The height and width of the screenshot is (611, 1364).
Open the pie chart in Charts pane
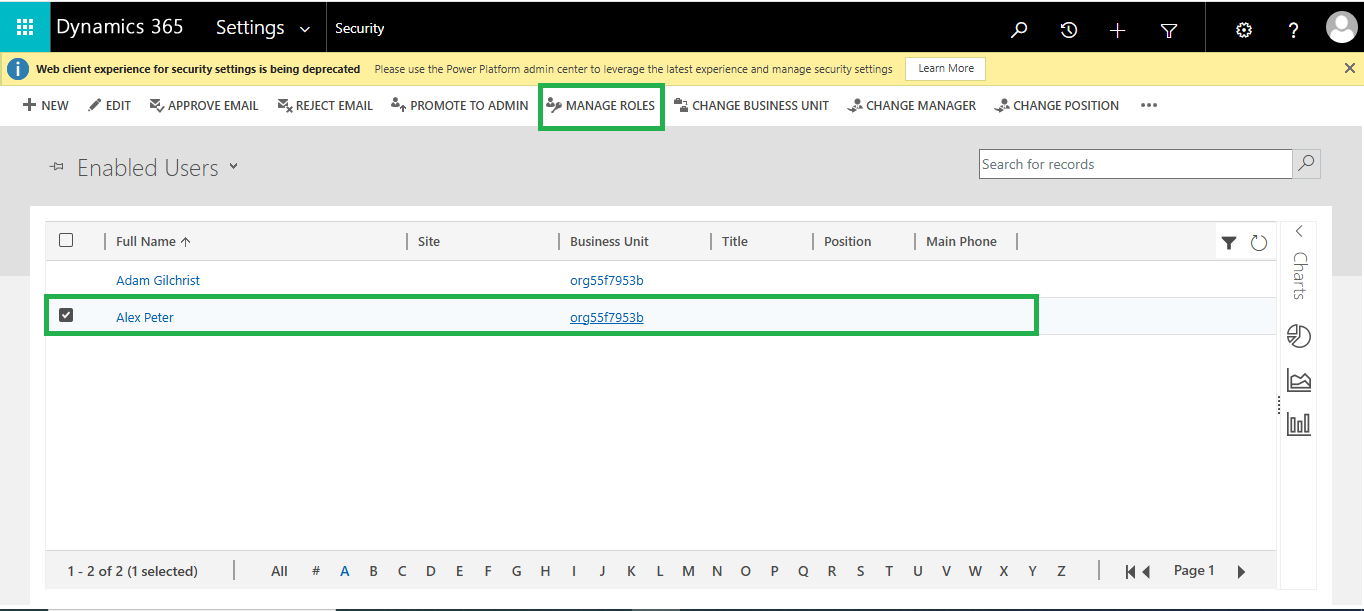(1298, 336)
